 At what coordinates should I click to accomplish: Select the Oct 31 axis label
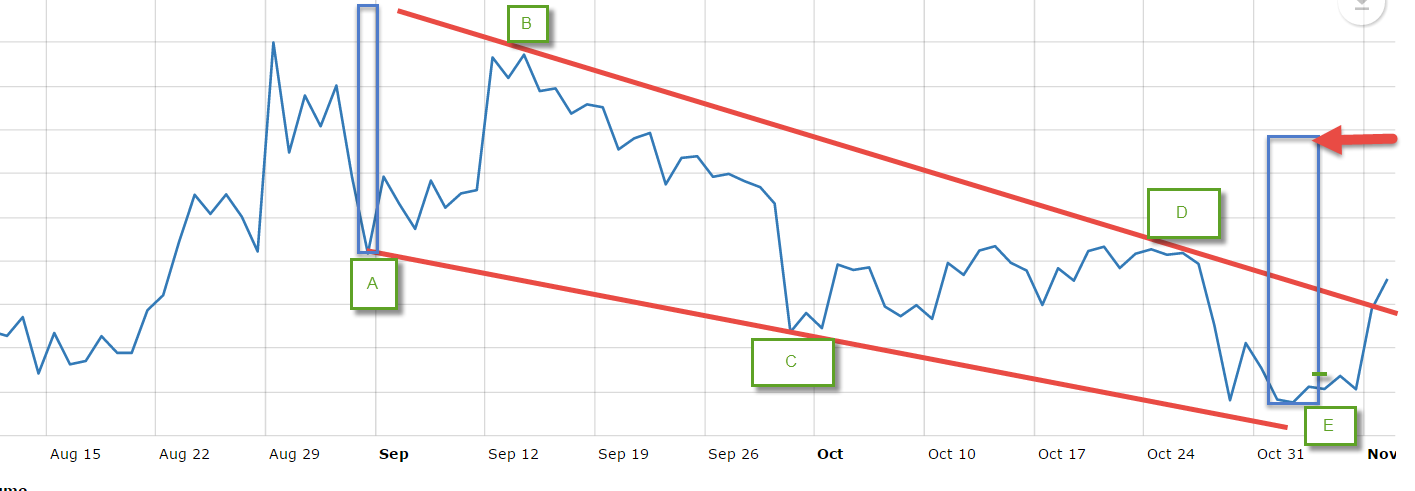pos(1281,454)
